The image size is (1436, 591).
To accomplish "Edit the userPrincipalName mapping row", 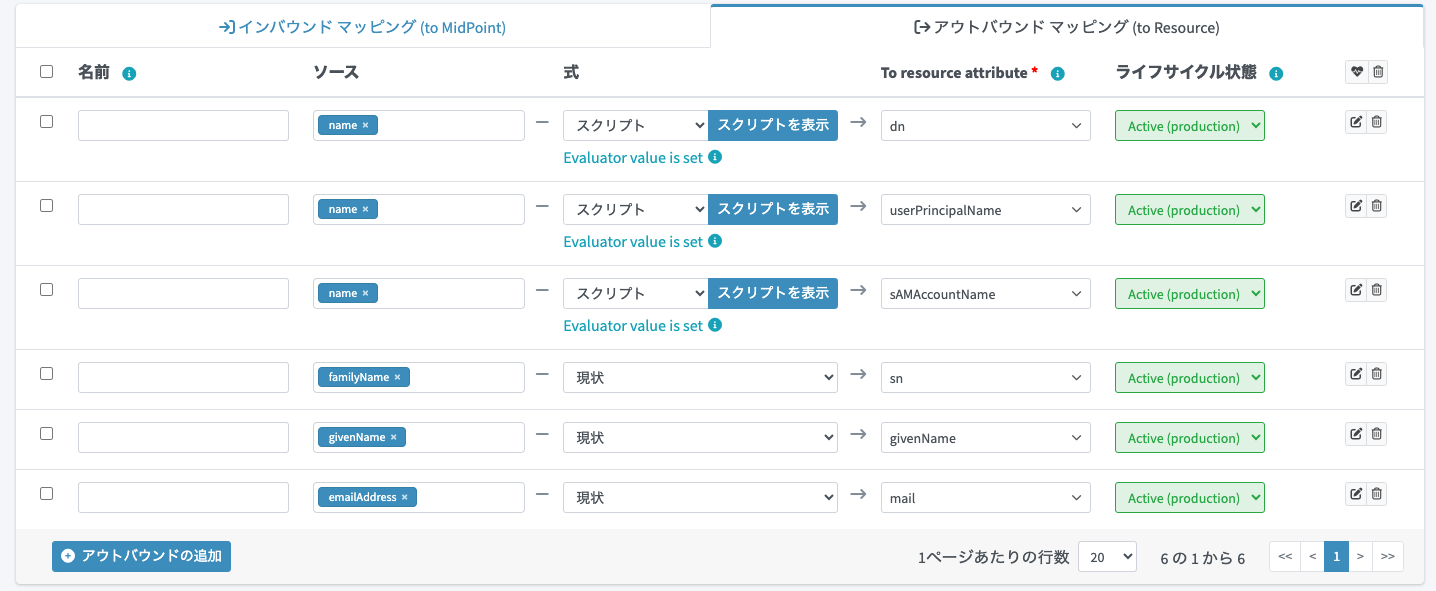I will click(1356, 205).
